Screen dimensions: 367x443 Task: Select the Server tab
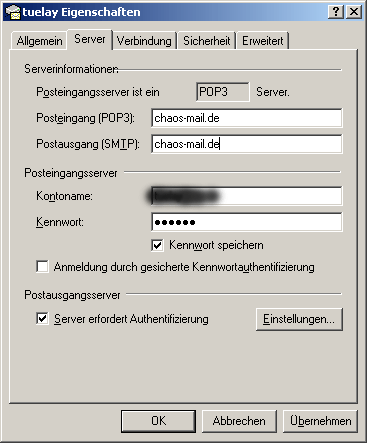(90, 39)
